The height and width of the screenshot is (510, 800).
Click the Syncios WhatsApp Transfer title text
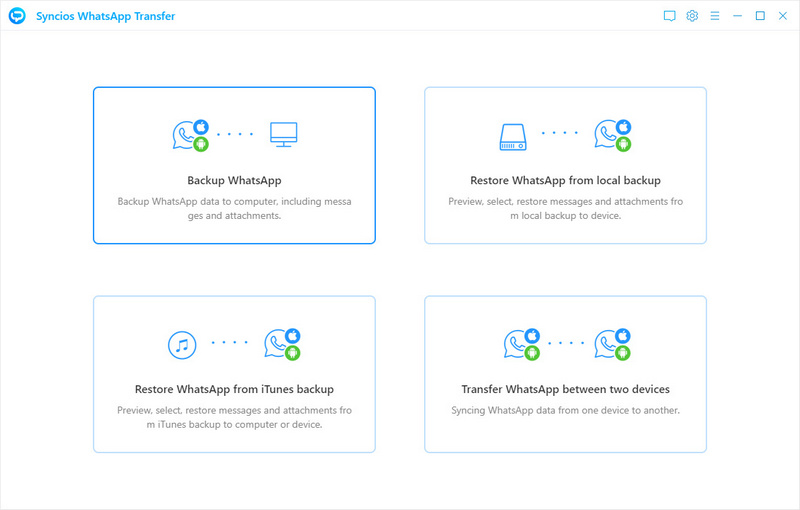(106, 16)
